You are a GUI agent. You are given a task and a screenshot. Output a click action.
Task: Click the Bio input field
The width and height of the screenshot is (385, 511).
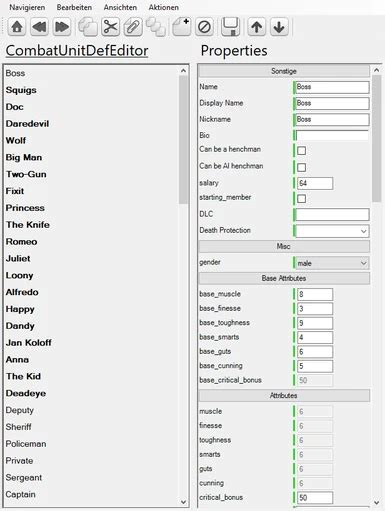[332, 135]
